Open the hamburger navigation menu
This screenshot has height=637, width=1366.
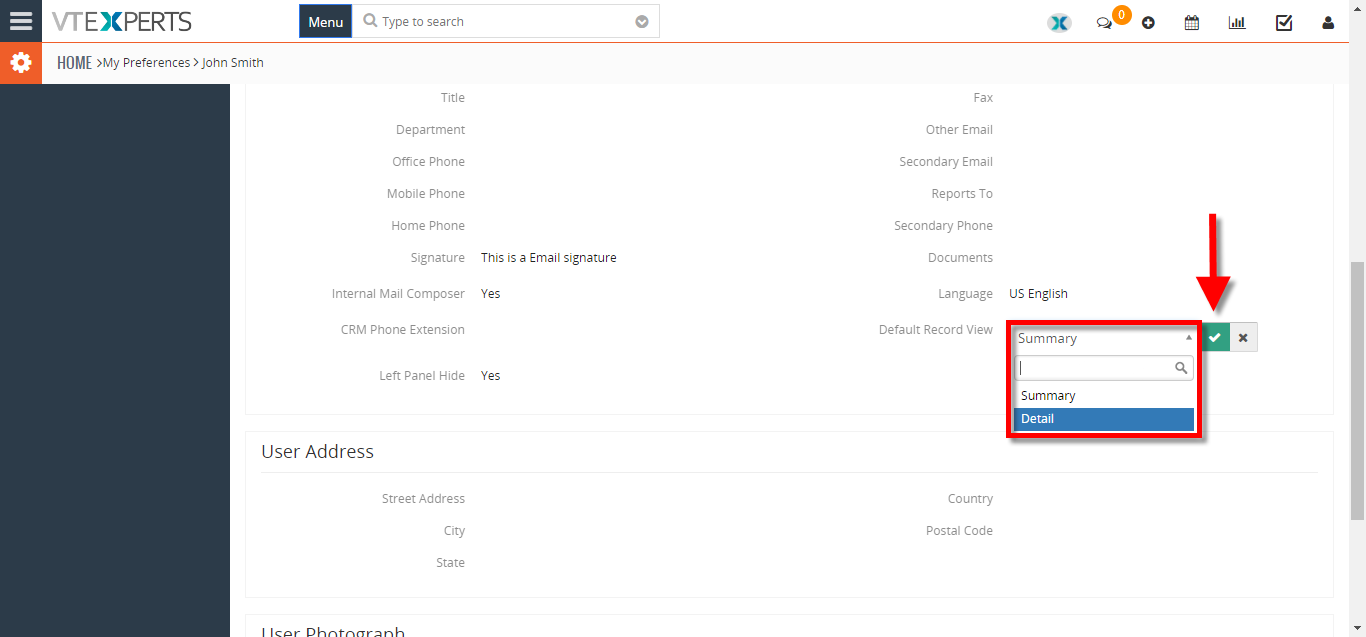point(21,21)
